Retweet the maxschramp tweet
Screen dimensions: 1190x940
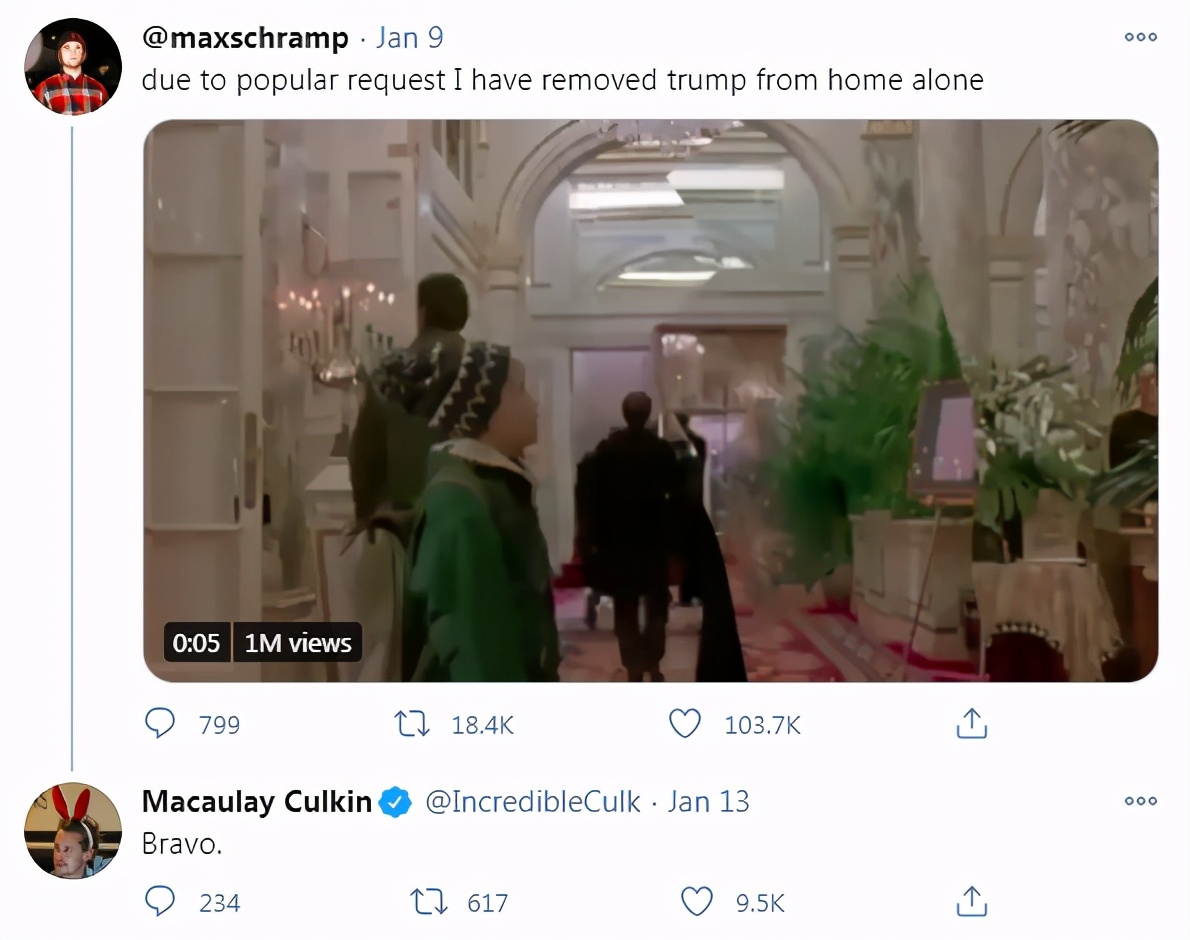click(412, 724)
